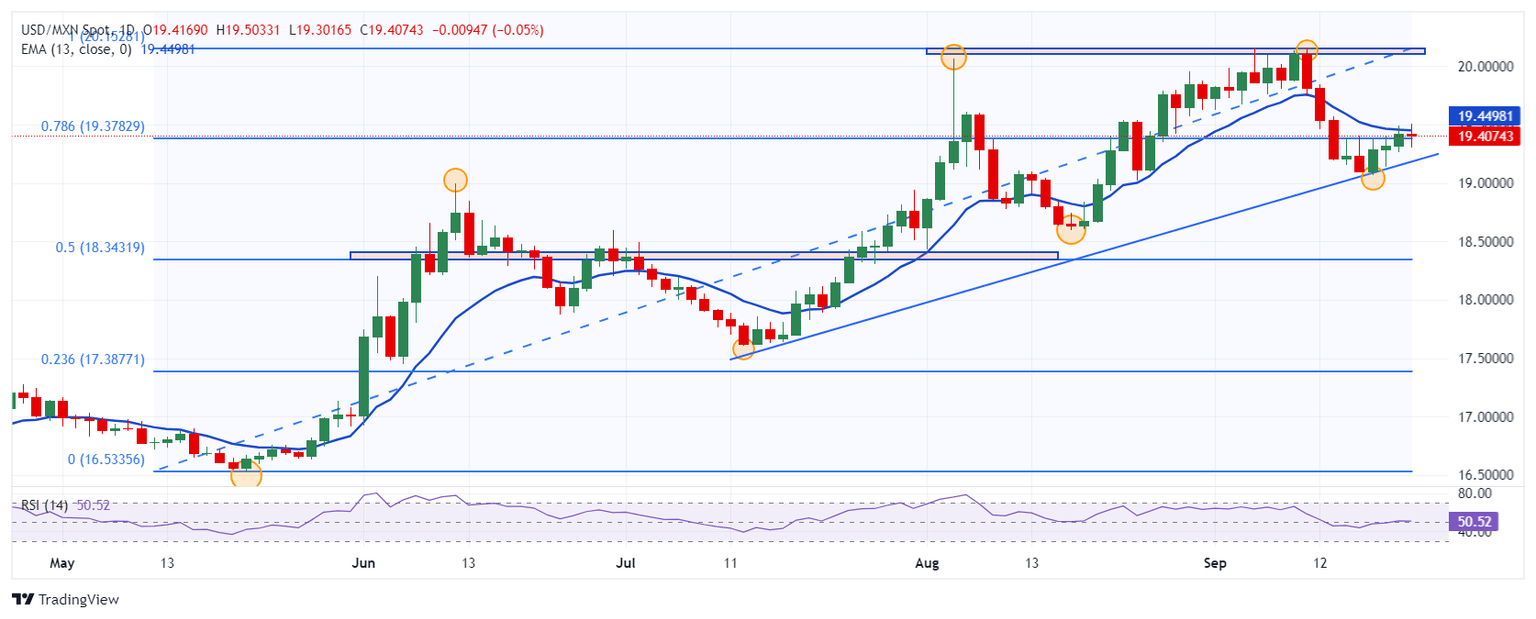Click the 0.236 (17.38771) Fibonacci level label
The image size is (1536, 619).
pyautogui.click(x=92, y=359)
